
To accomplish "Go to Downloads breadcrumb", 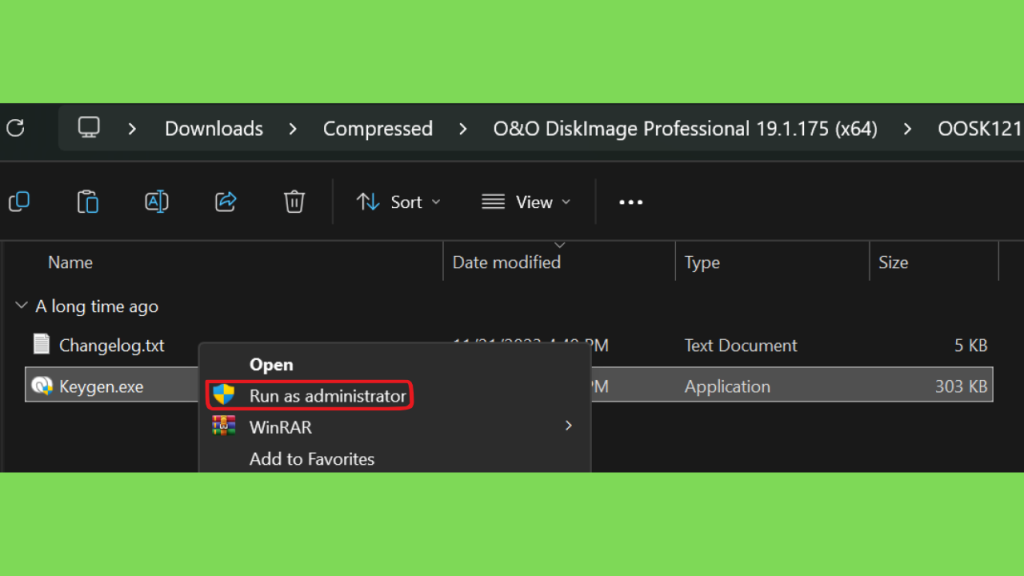I will coord(214,129).
